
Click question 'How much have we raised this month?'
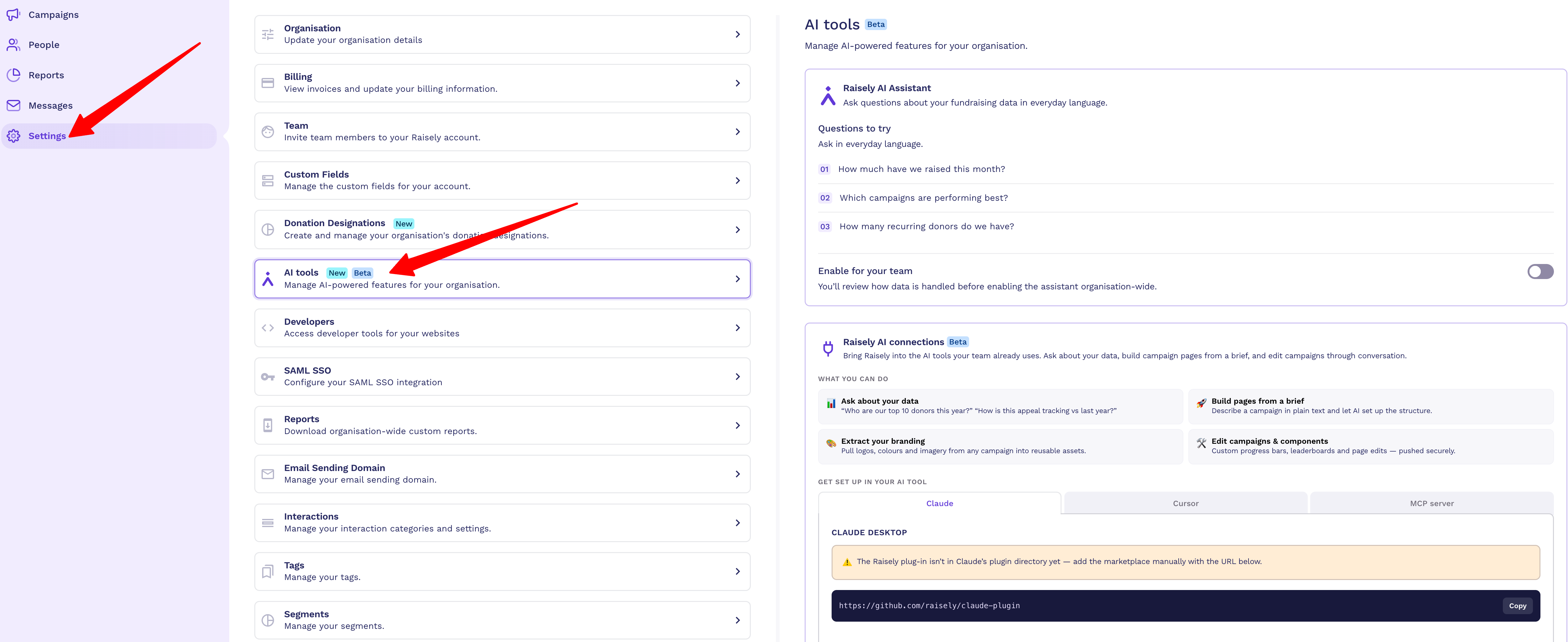coord(921,169)
